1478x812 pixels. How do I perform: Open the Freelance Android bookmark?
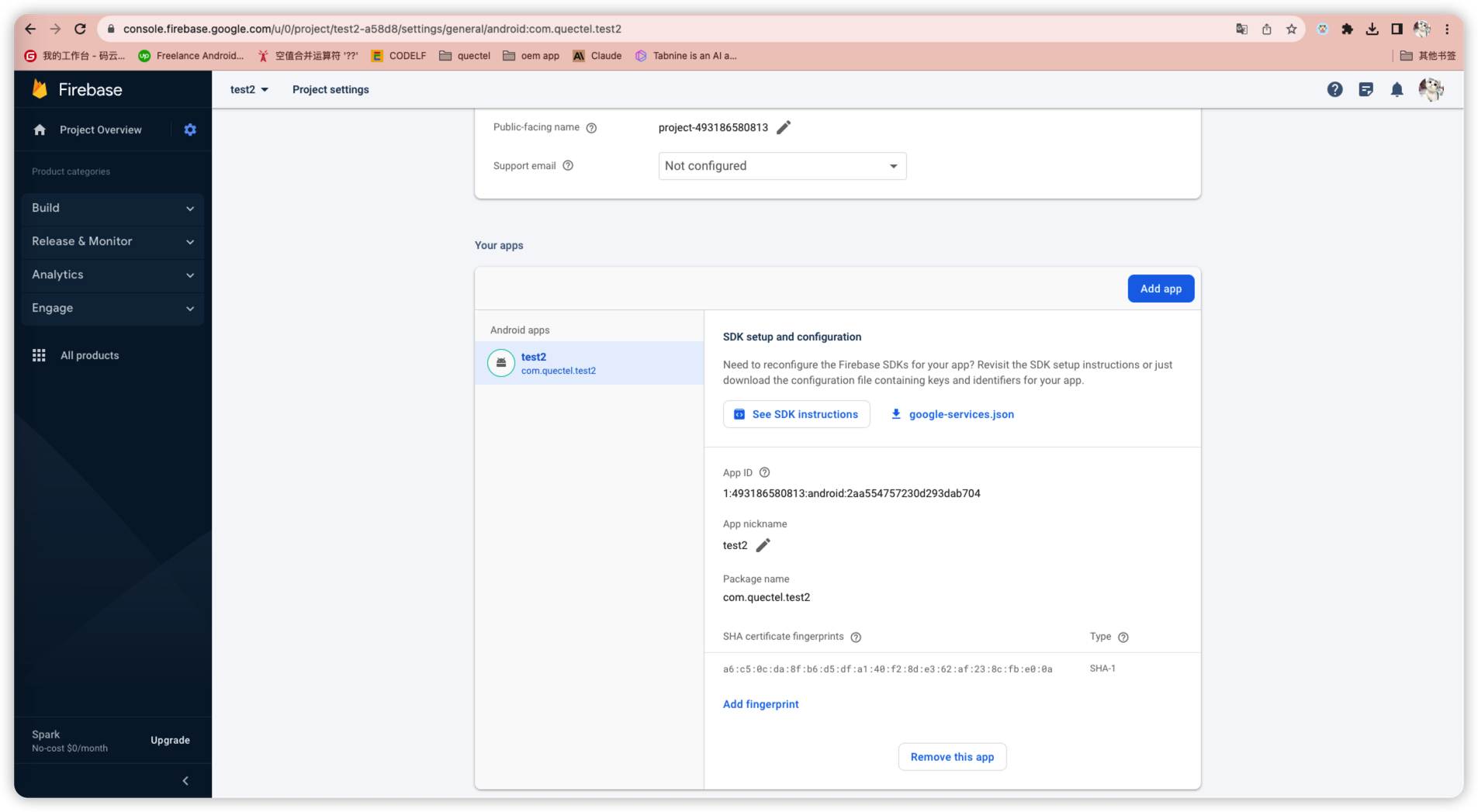pyautogui.click(x=191, y=56)
